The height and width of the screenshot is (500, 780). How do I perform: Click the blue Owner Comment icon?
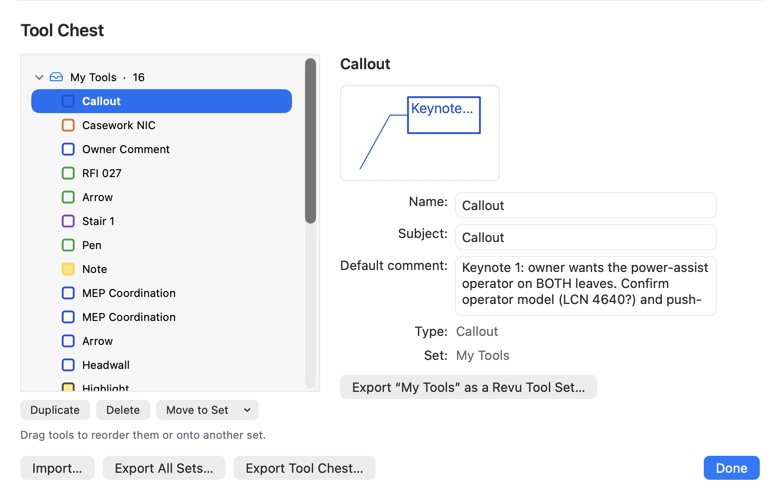pyautogui.click(x=68, y=149)
